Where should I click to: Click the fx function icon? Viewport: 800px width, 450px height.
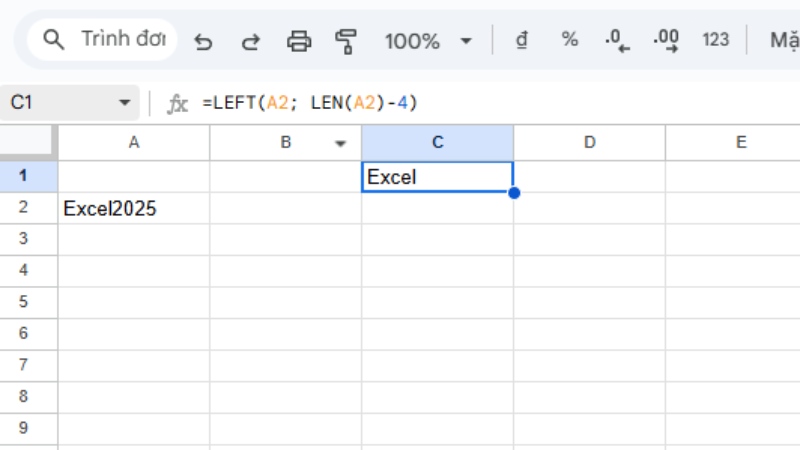coord(178,104)
